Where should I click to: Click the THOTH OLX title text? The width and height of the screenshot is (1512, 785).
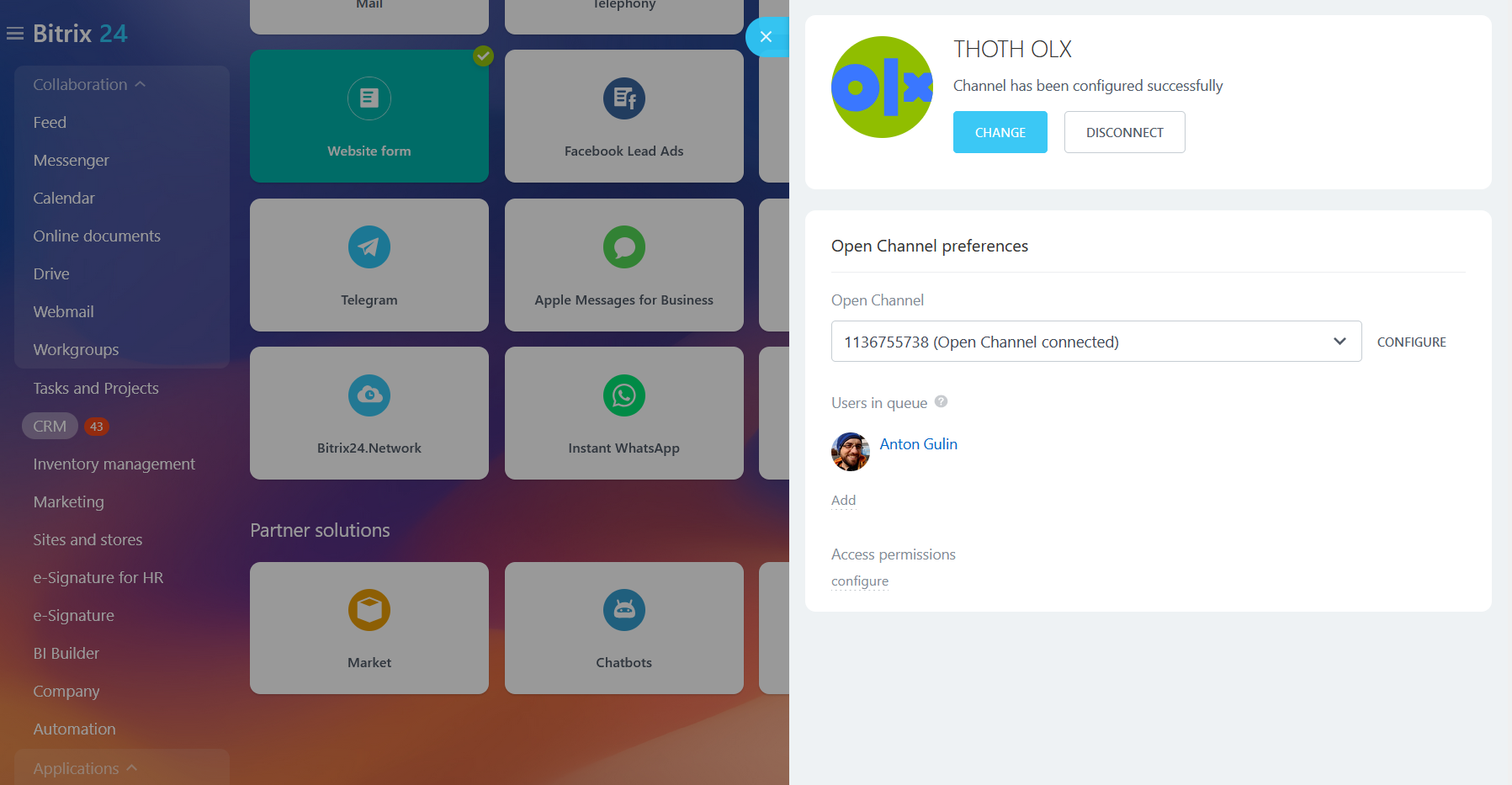[1012, 50]
